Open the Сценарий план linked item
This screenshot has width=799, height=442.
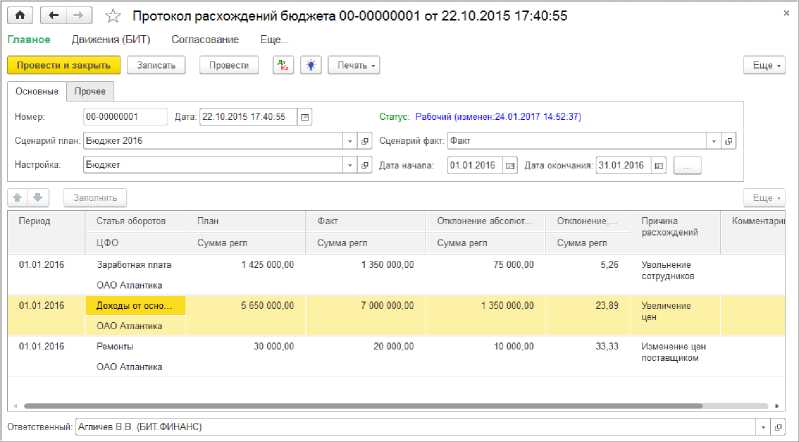pyautogui.click(x=365, y=141)
